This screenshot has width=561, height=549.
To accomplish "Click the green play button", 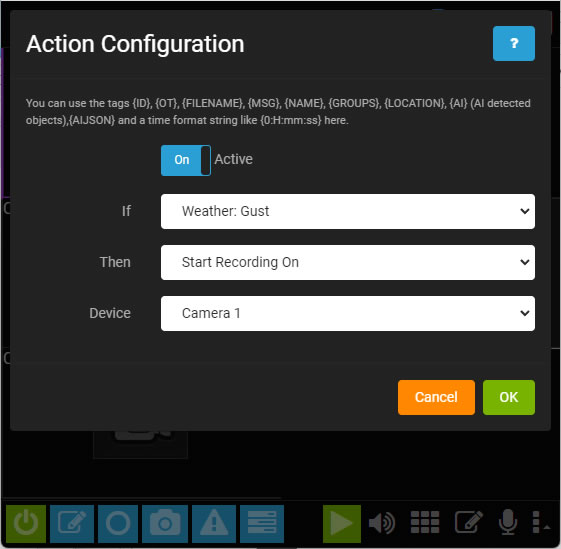I will 342,524.
